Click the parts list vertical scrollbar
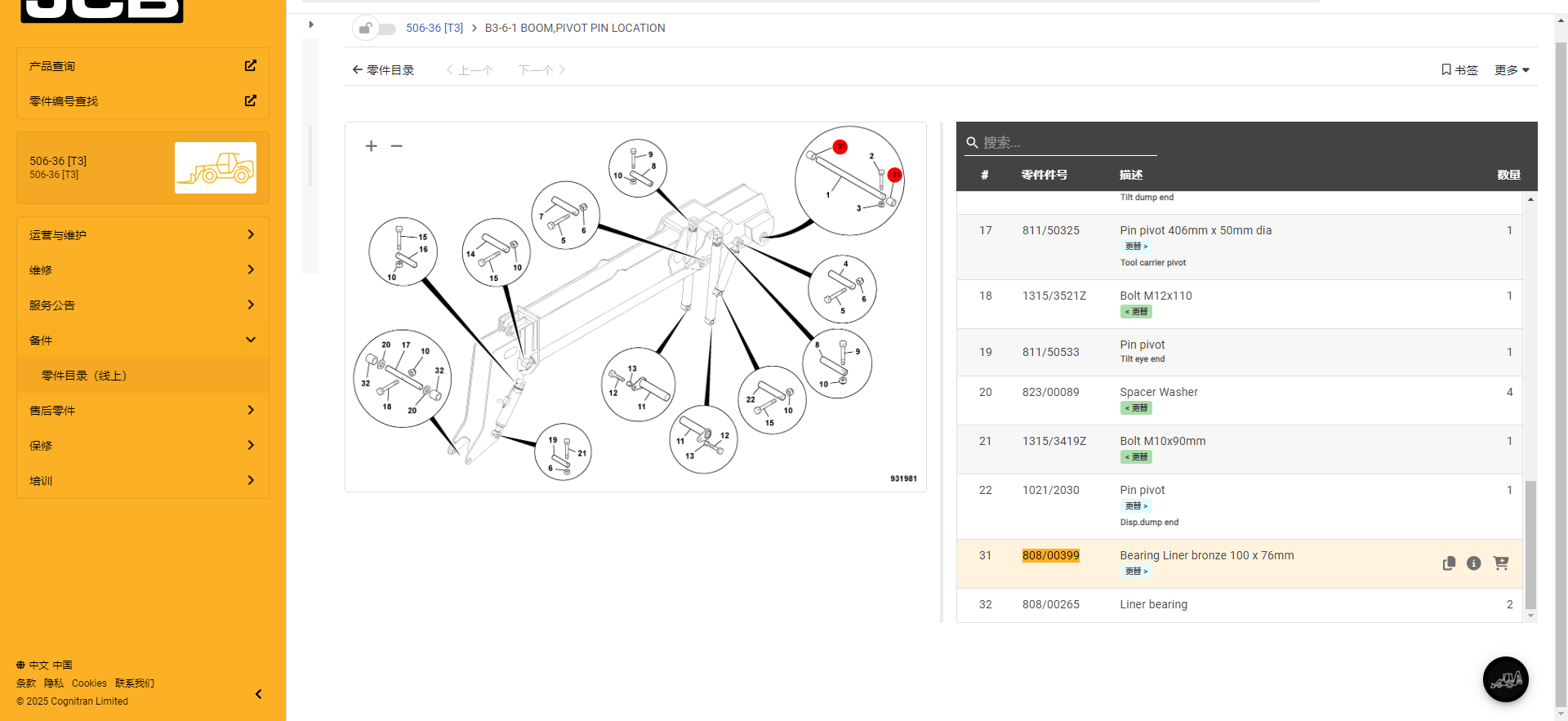This screenshot has height=721, width=1568. [1530, 545]
